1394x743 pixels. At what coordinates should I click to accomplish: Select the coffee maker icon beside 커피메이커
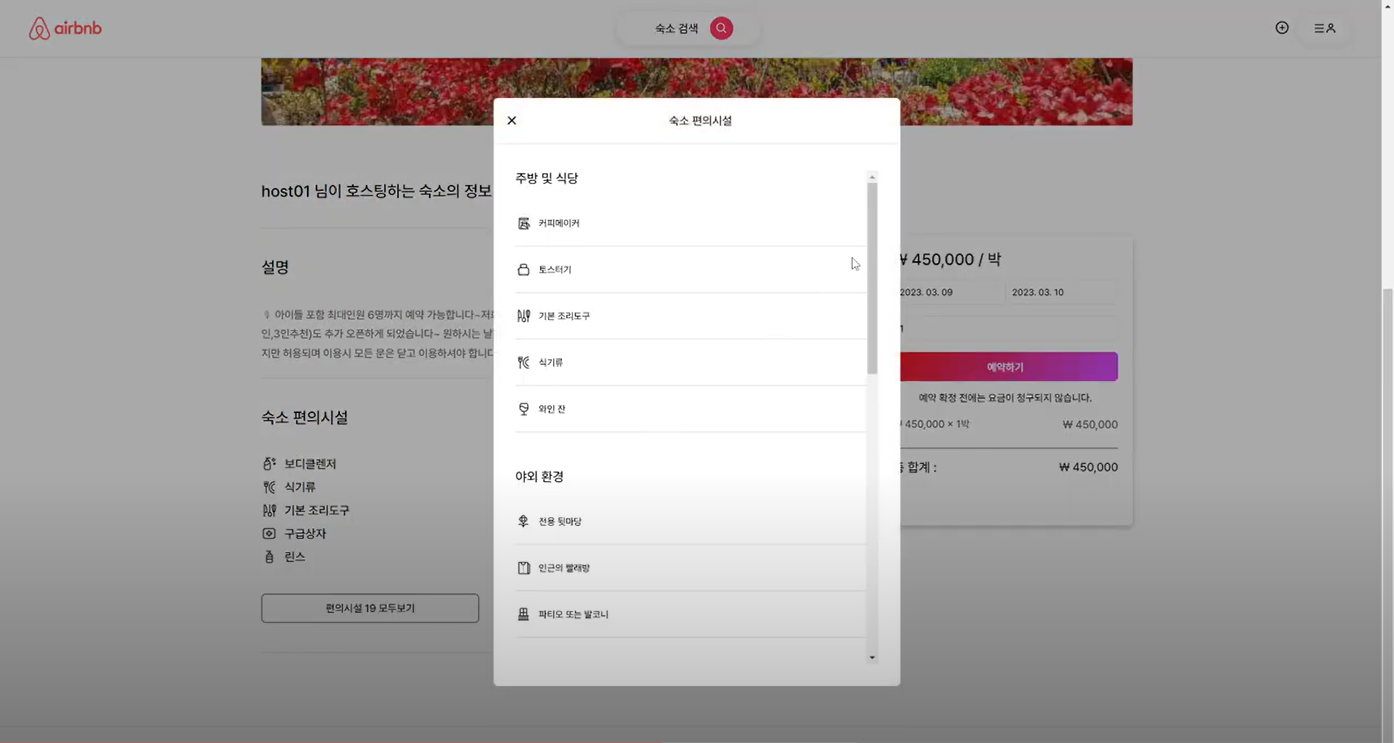click(523, 222)
